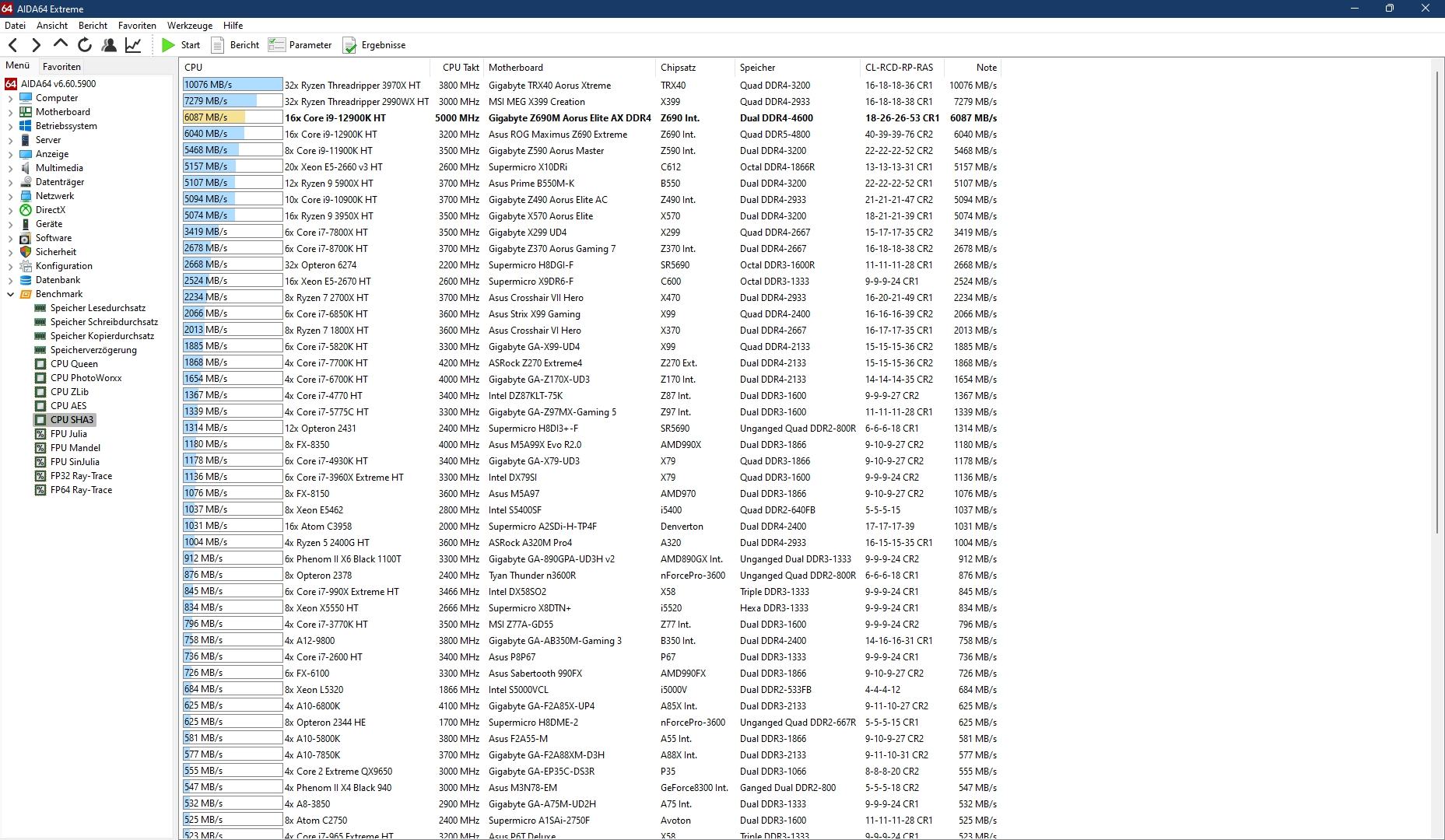Screen dimensions: 1445x840
Task: Switch to the Menü sidebar tab
Action: click(x=18, y=66)
